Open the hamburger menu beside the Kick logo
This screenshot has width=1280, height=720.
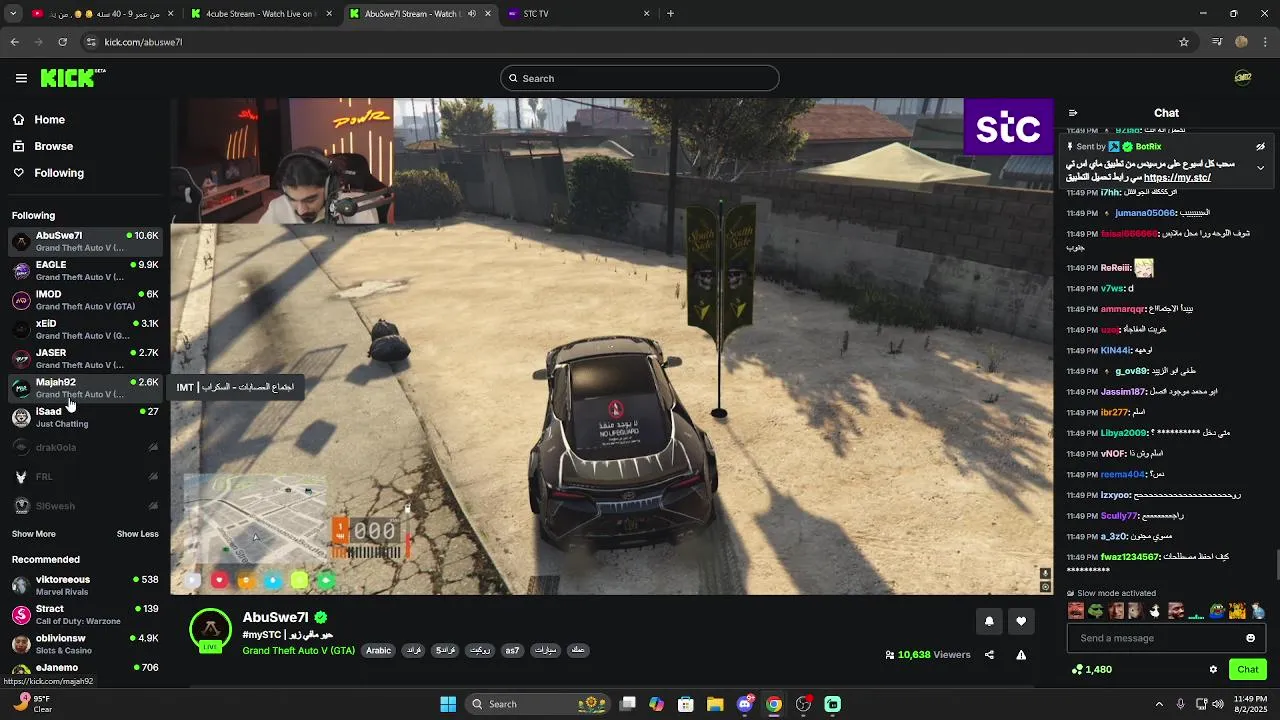(21, 78)
